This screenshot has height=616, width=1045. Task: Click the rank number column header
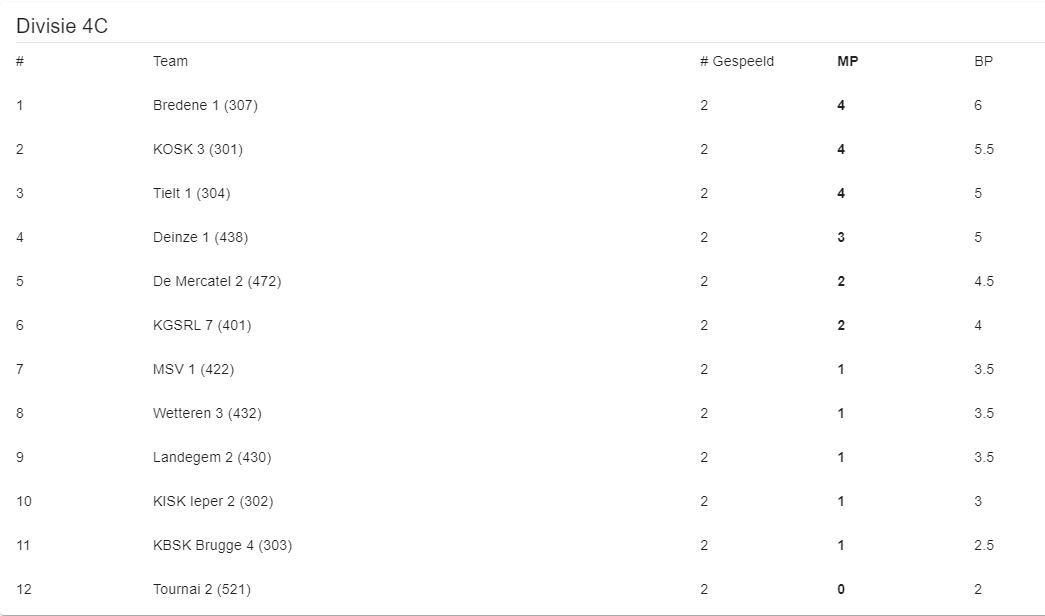pos(20,61)
